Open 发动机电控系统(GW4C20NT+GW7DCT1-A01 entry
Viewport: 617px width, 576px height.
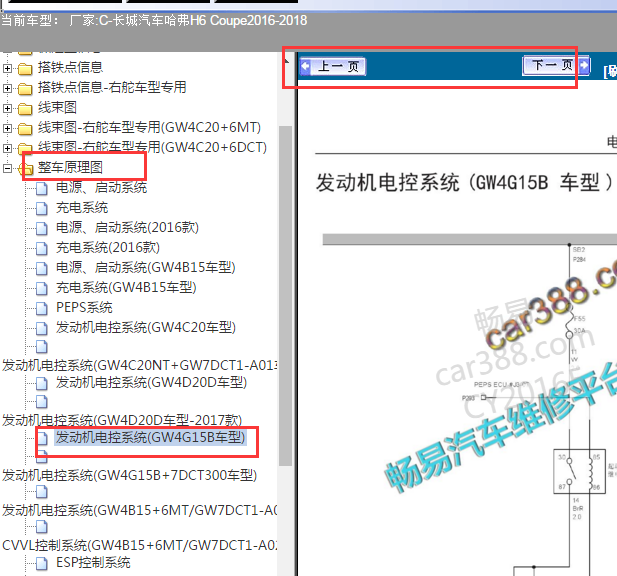pos(139,366)
